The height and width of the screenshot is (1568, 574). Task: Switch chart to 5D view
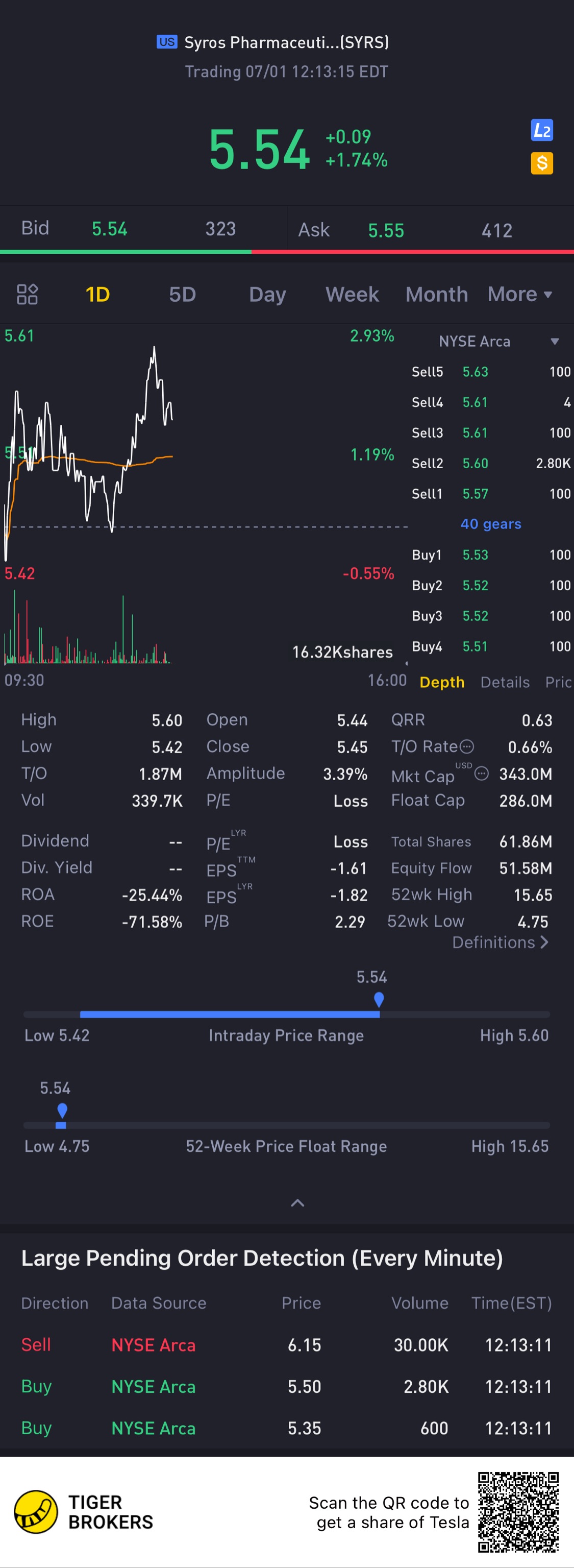pos(183,295)
